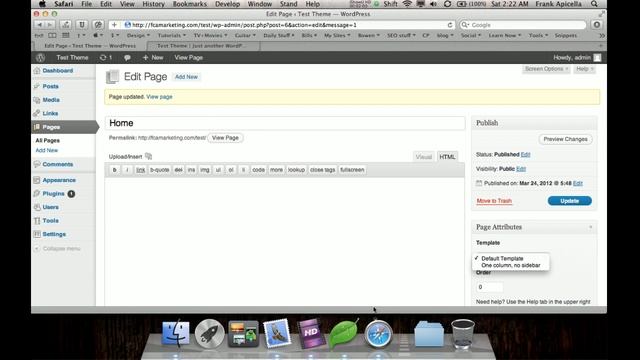Click the Safari back arrow
This screenshot has width=640, height=360.
pos(39,25)
